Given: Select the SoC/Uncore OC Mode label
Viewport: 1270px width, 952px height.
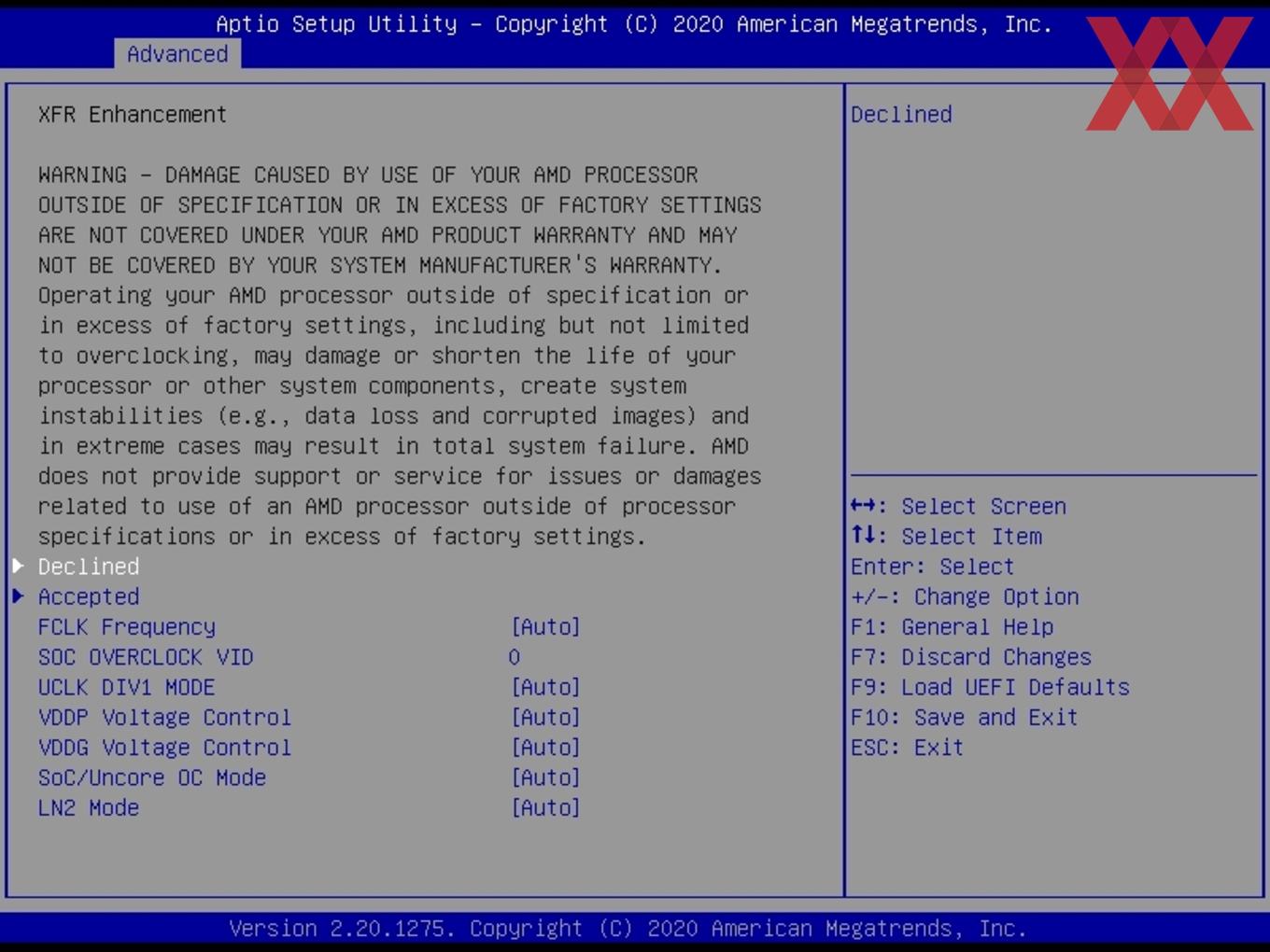Looking at the screenshot, I should pyautogui.click(x=152, y=777).
